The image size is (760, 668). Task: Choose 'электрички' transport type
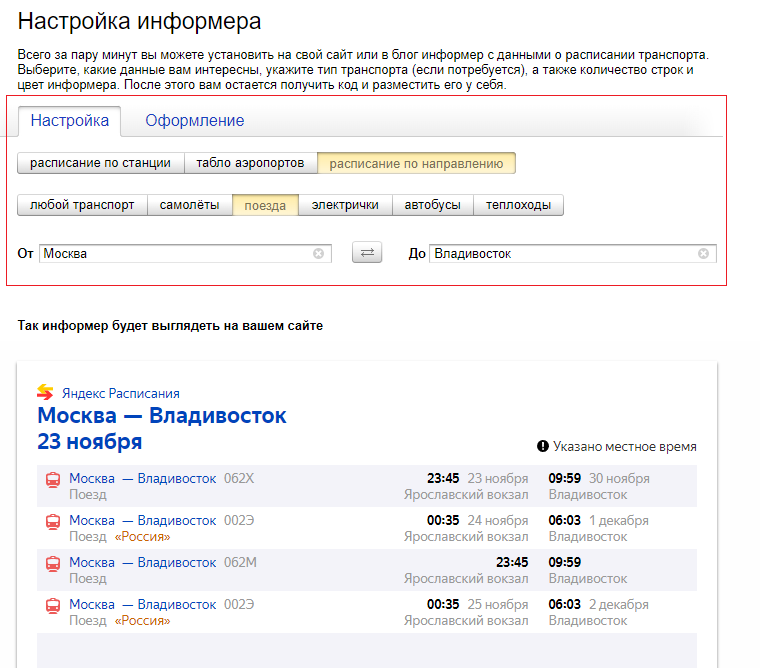pos(345,205)
